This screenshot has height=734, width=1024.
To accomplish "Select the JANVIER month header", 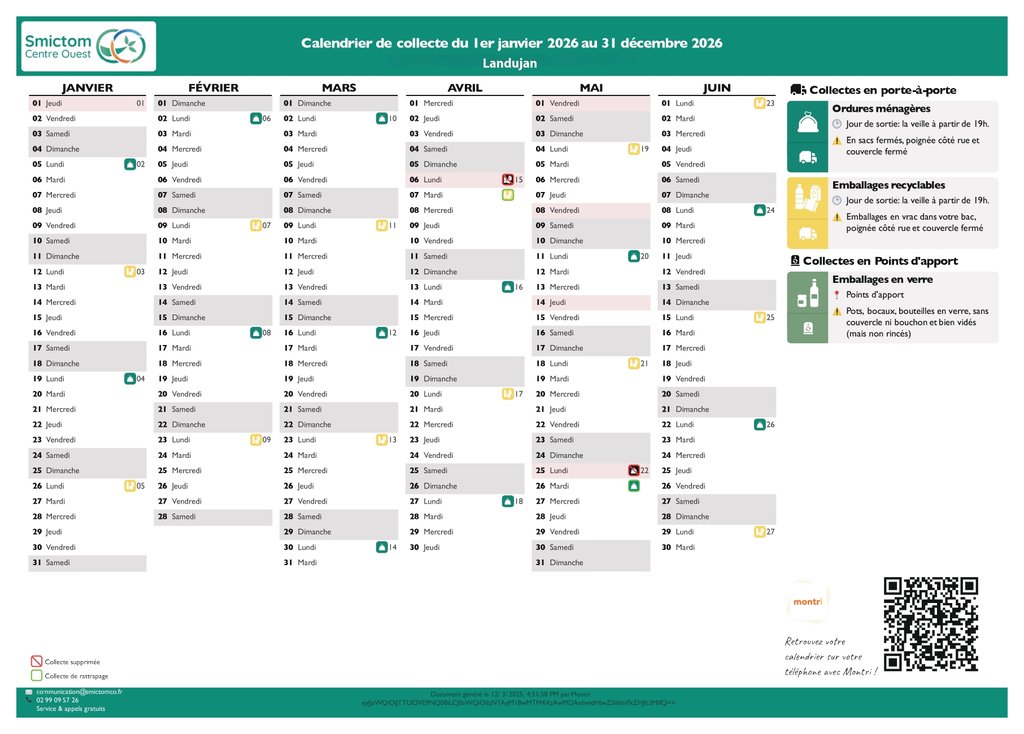I will click(x=87, y=88).
